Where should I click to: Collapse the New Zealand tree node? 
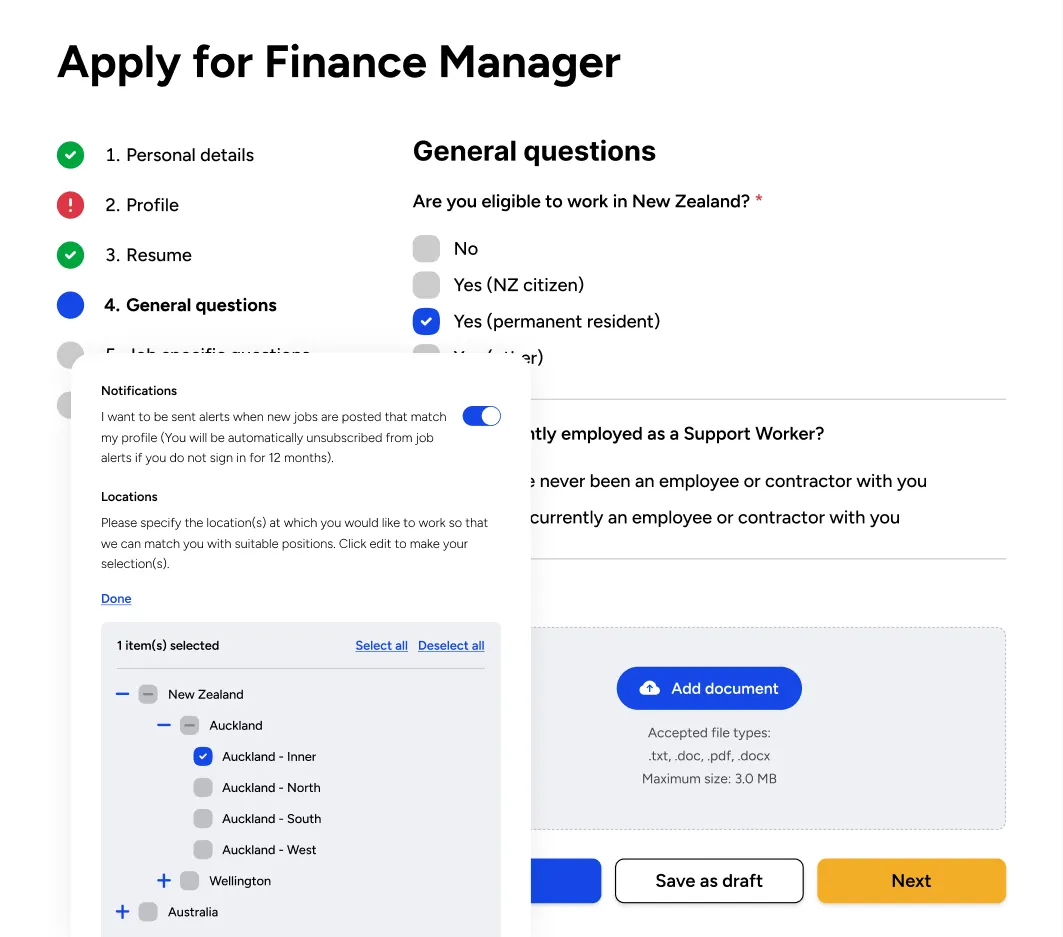click(x=123, y=694)
